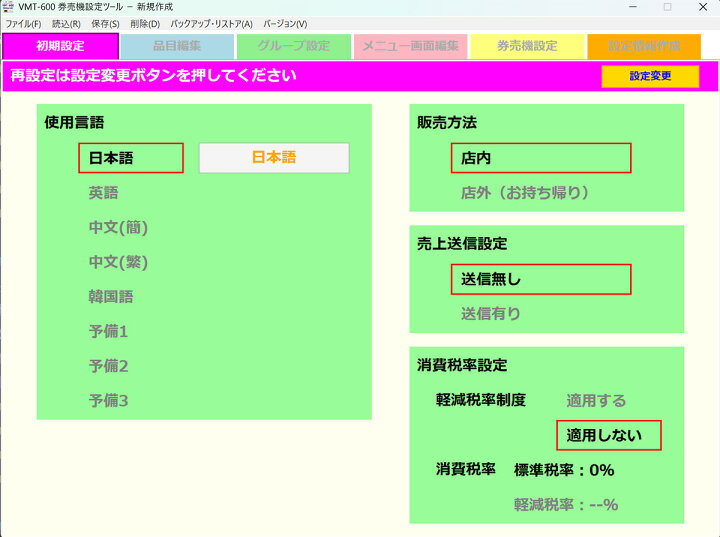Switch to the 初期設定 tab

[x=61, y=46]
